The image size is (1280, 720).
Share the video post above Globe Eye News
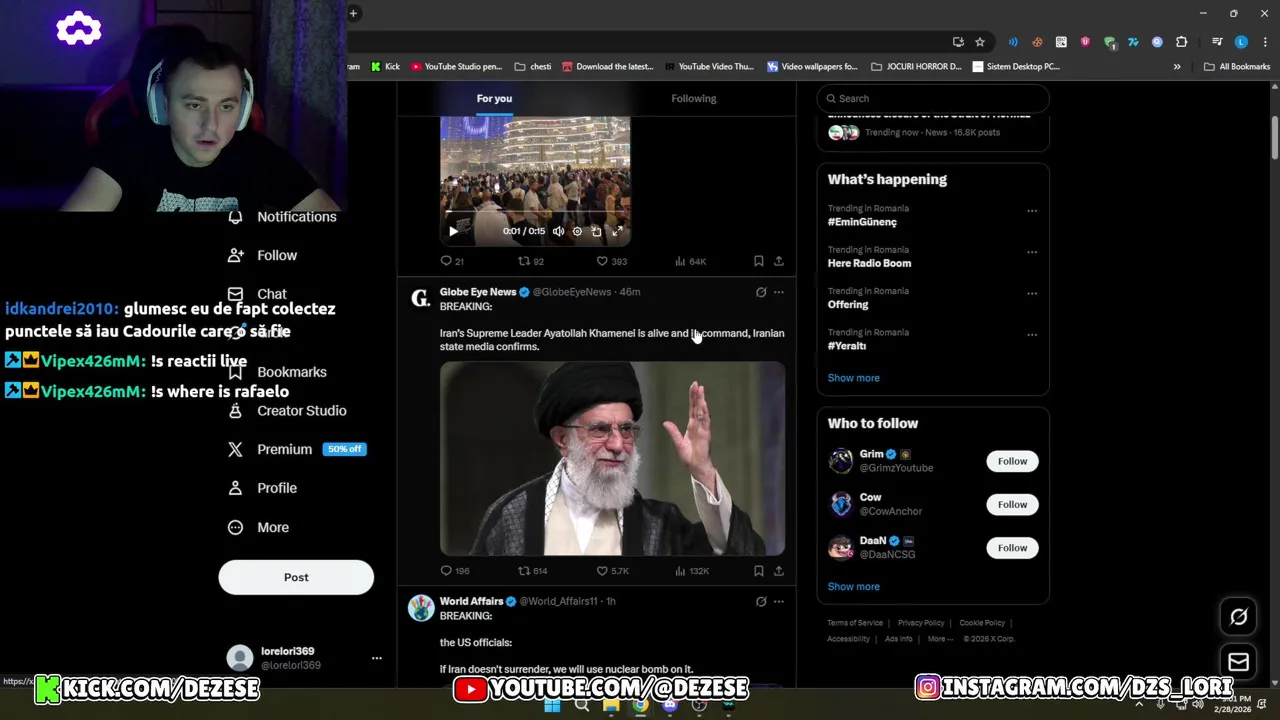pos(779,261)
